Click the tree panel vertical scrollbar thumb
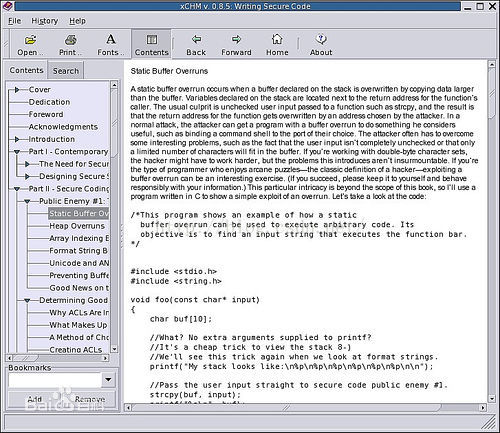 (114, 122)
